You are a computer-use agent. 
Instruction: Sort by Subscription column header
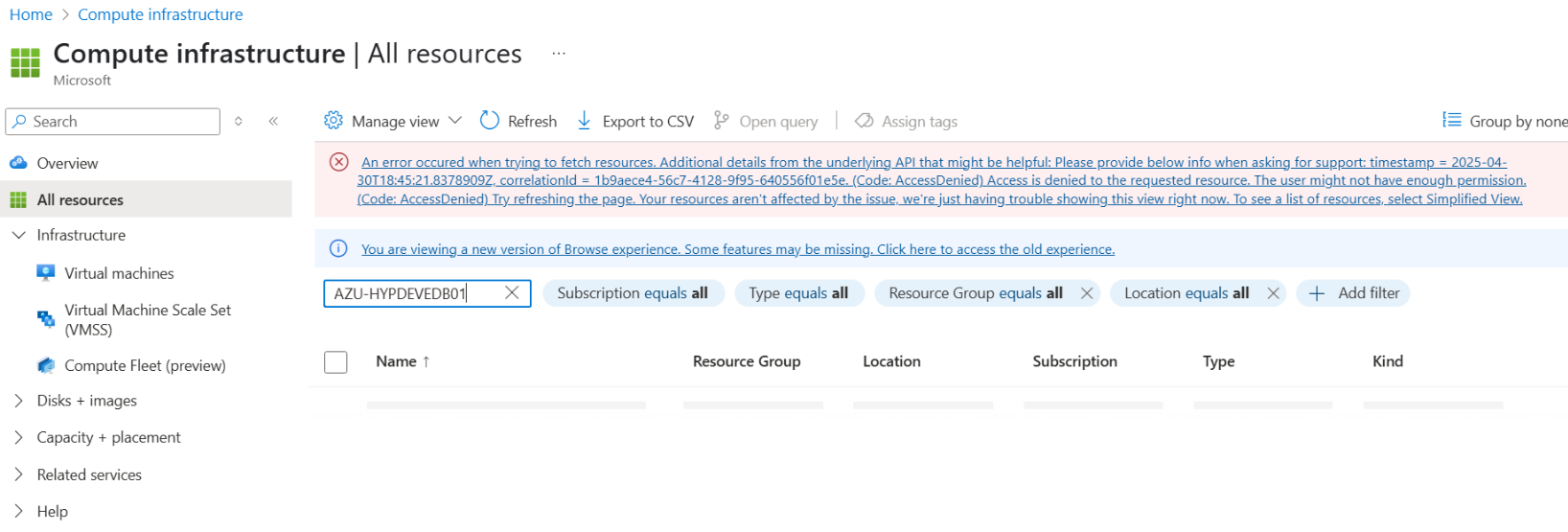(x=1074, y=361)
